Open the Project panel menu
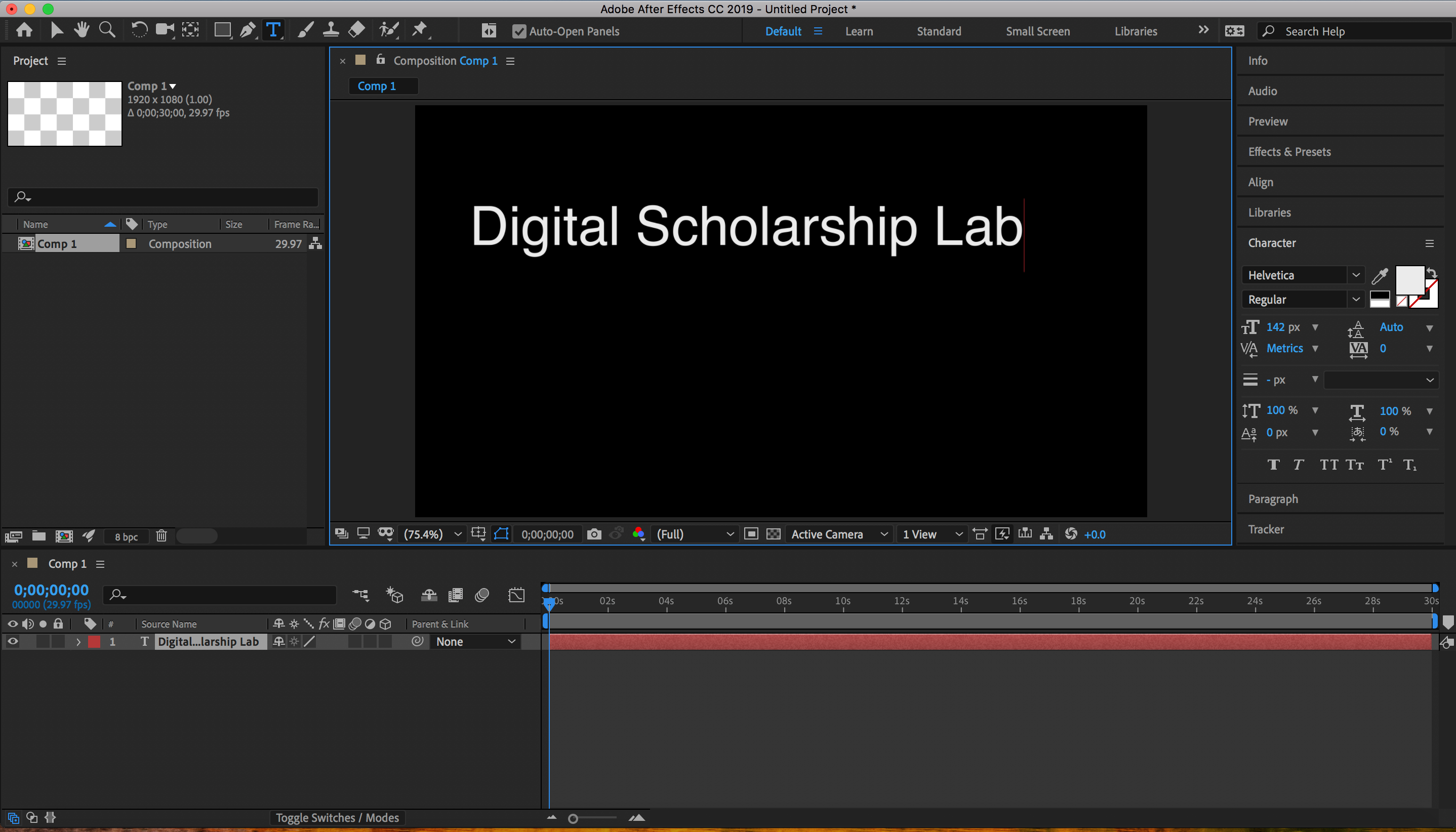Screen dimensions: 1456x832 tap(62, 61)
